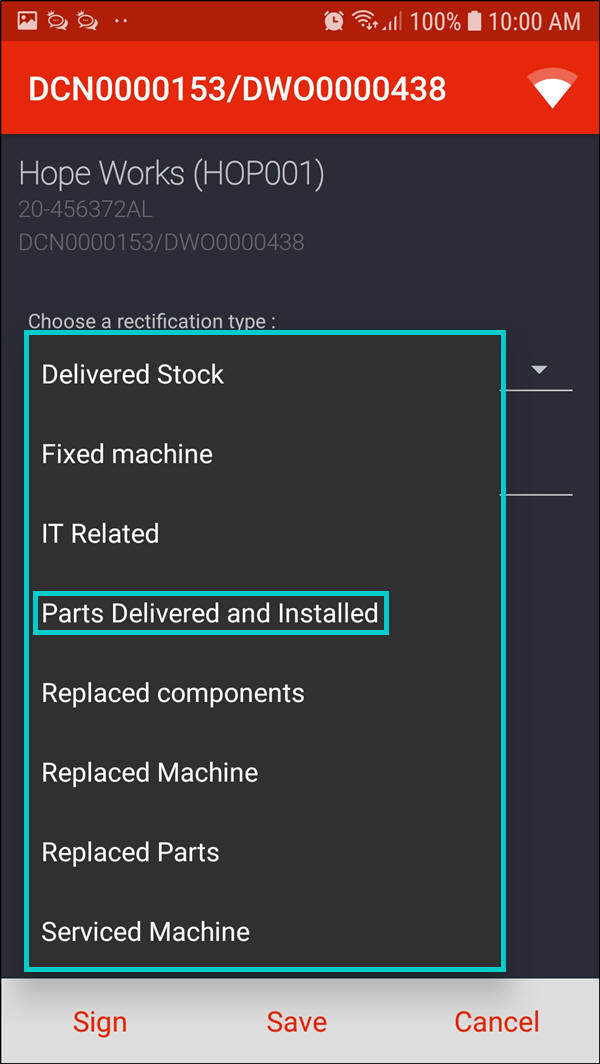This screenshot has width=600, height=1064.
Task: Tap the second chat bubble notification icon
Action: coord(87,20)
